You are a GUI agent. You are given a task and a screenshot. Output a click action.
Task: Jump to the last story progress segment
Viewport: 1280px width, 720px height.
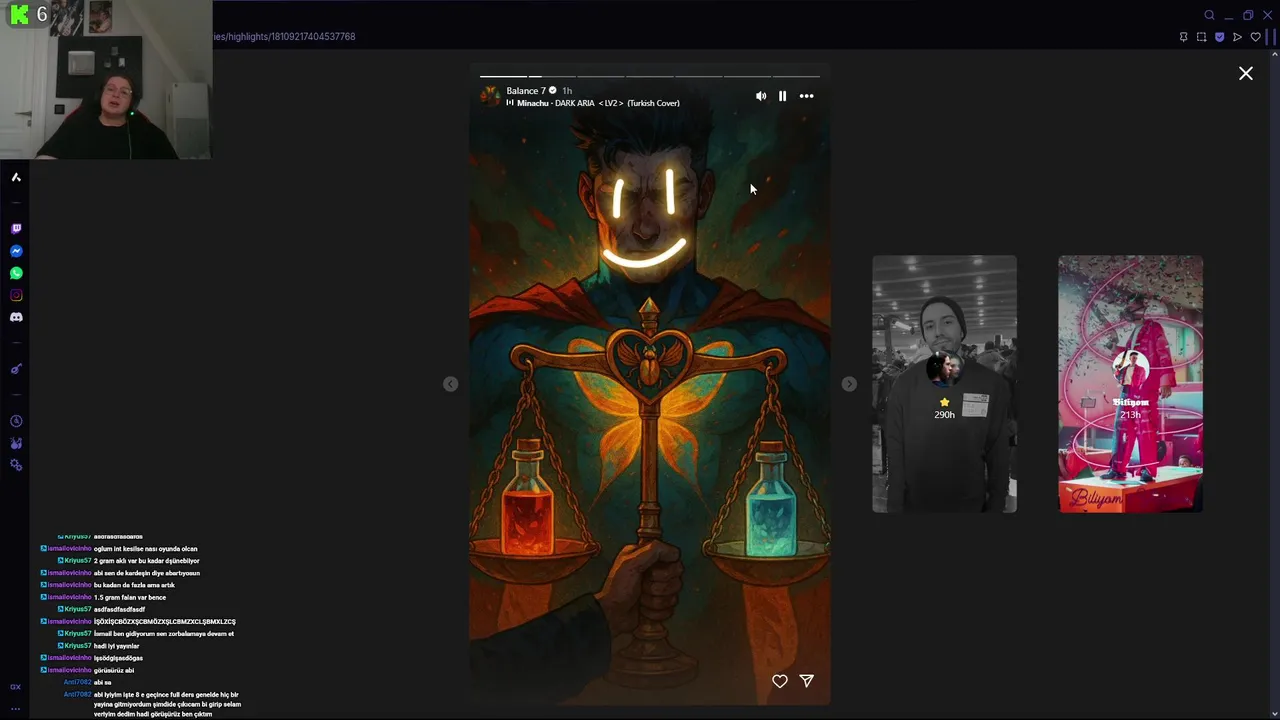tap(796, 76)
